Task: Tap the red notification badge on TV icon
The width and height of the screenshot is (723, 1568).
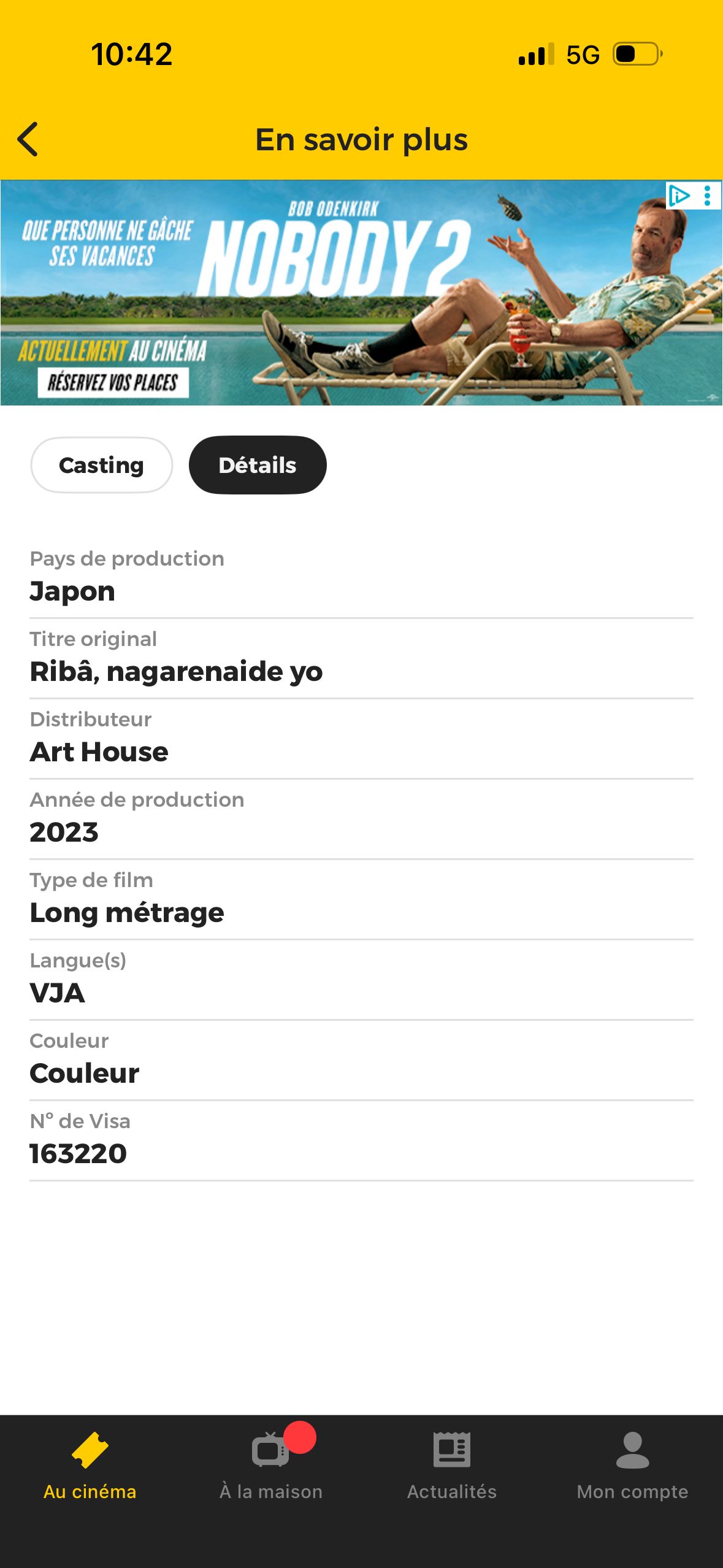Action: [x=300, y=1437]
